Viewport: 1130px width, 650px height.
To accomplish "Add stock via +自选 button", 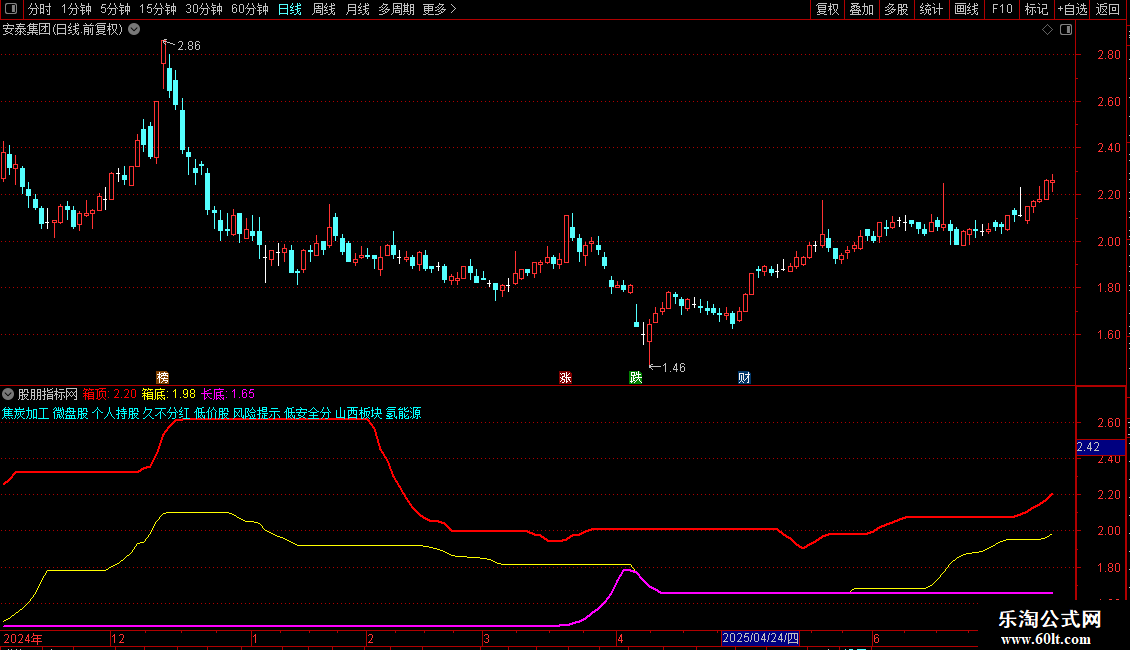I will tap(1072, 9).
